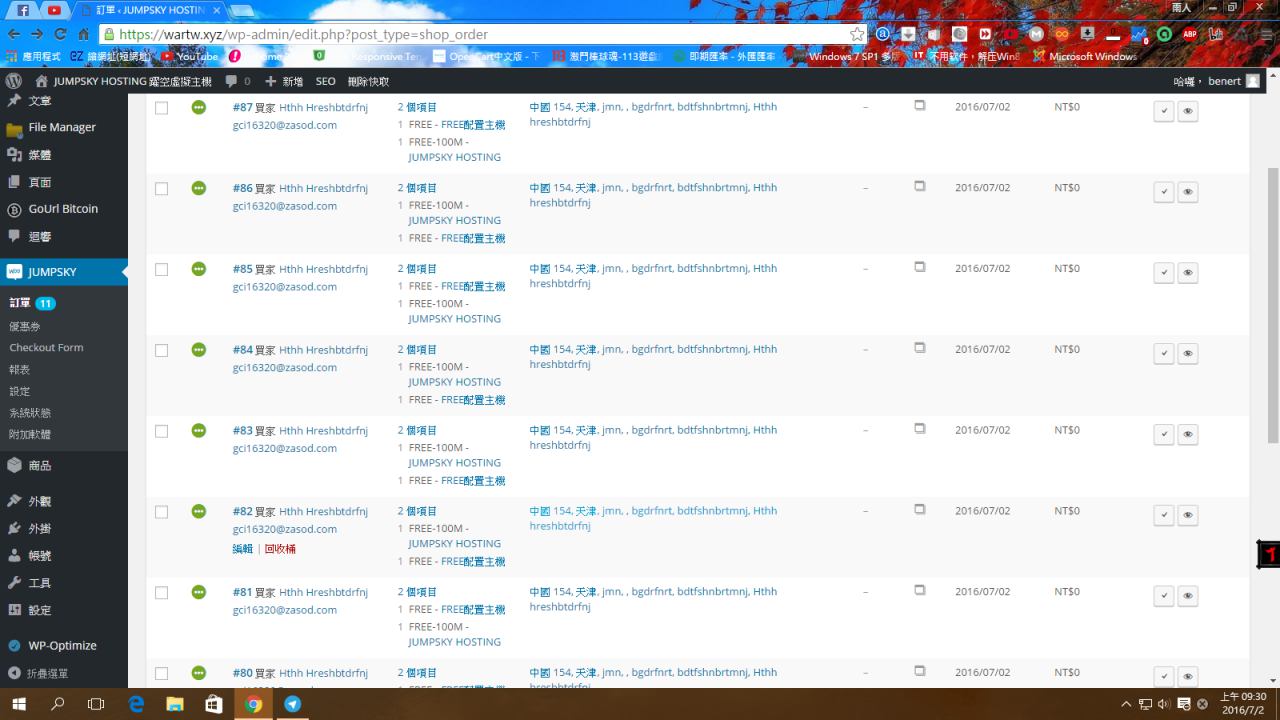Image resolution: width=1280 pixels, height=720 pixels.
Task: Click the 回收桶 (Trash) link under order #82
Action: tap(280, 549)
